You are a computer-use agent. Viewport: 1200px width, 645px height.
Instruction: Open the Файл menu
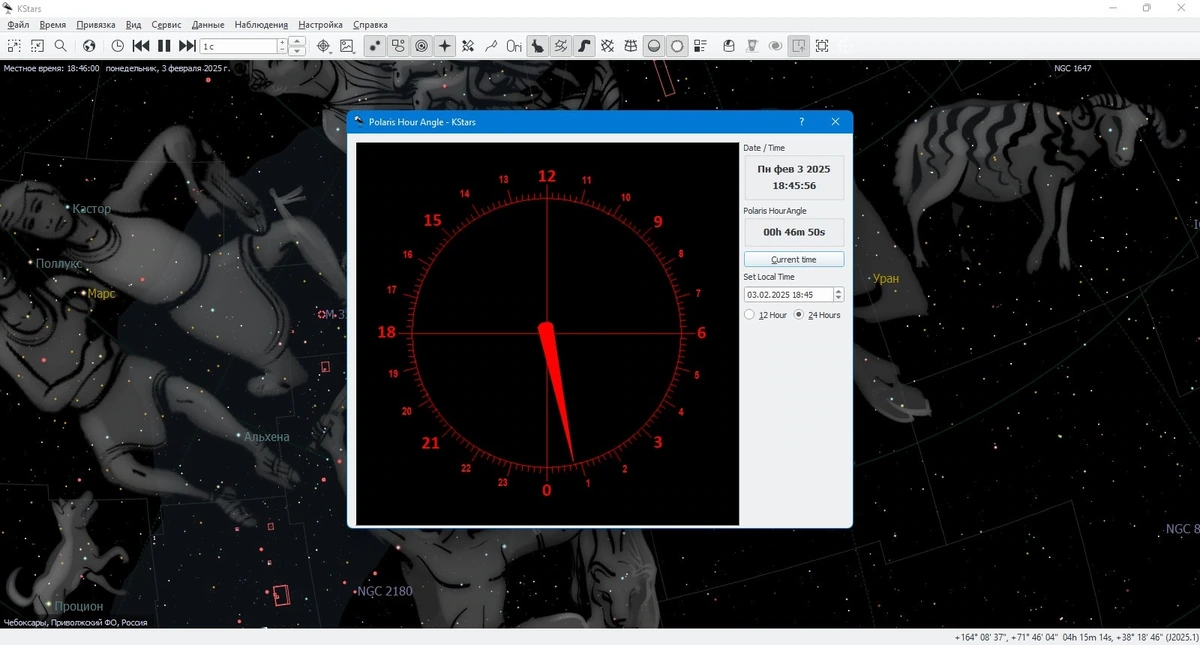pyautogui.click(x=18, y=24)
